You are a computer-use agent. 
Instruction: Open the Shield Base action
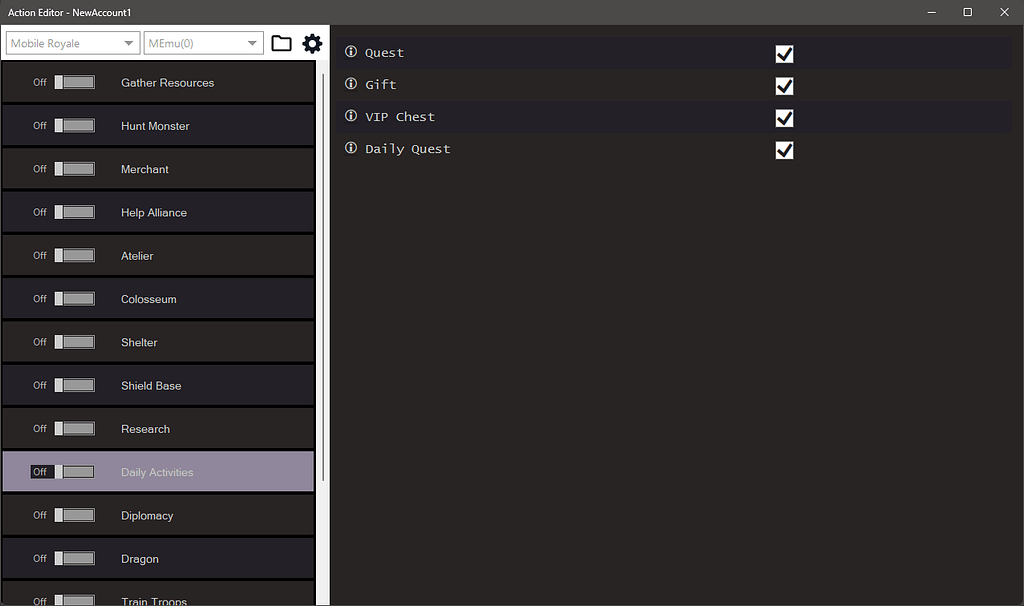(x=151, y=386)
